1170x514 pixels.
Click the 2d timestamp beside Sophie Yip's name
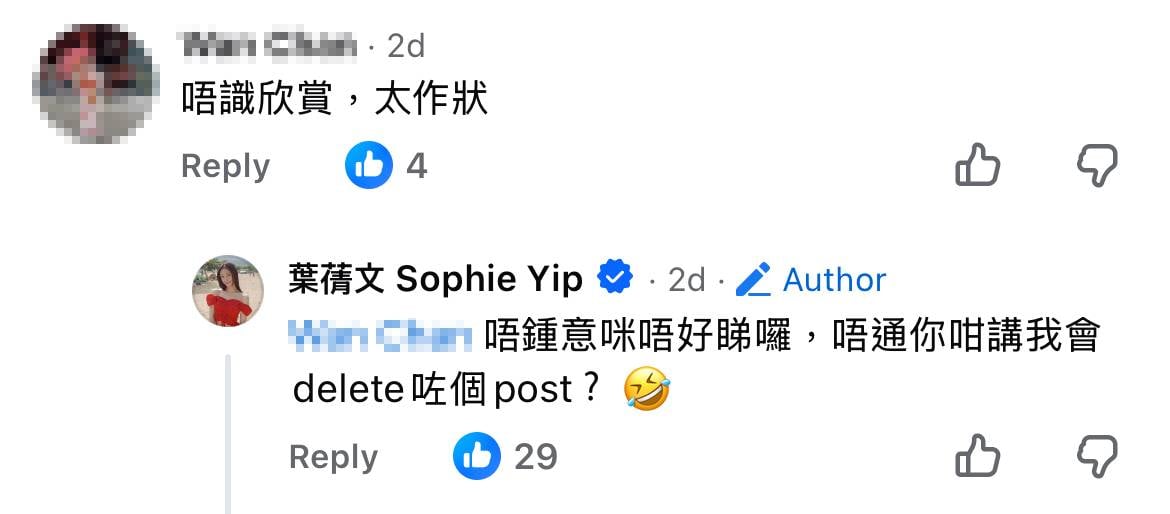686,280
